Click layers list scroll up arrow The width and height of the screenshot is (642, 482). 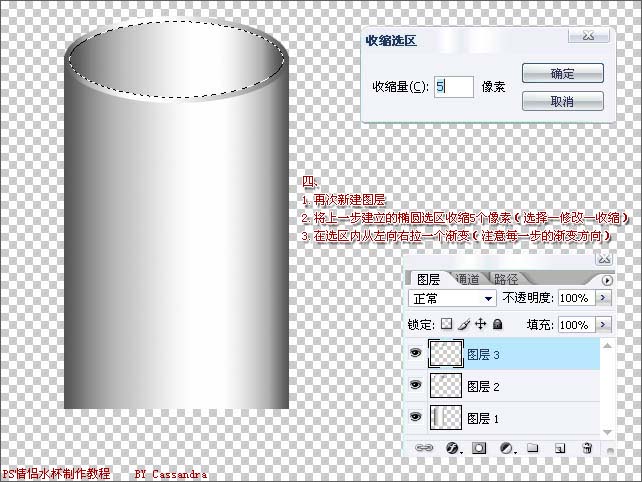click(608, 346)
